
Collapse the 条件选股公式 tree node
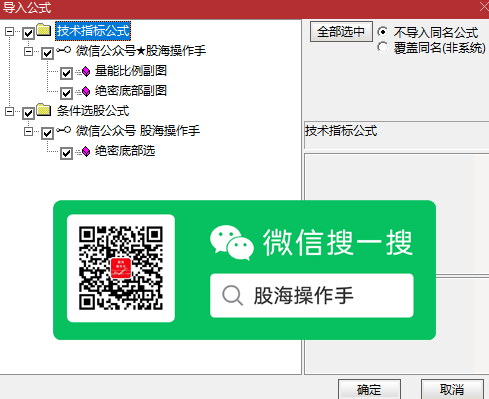[9, 111]
